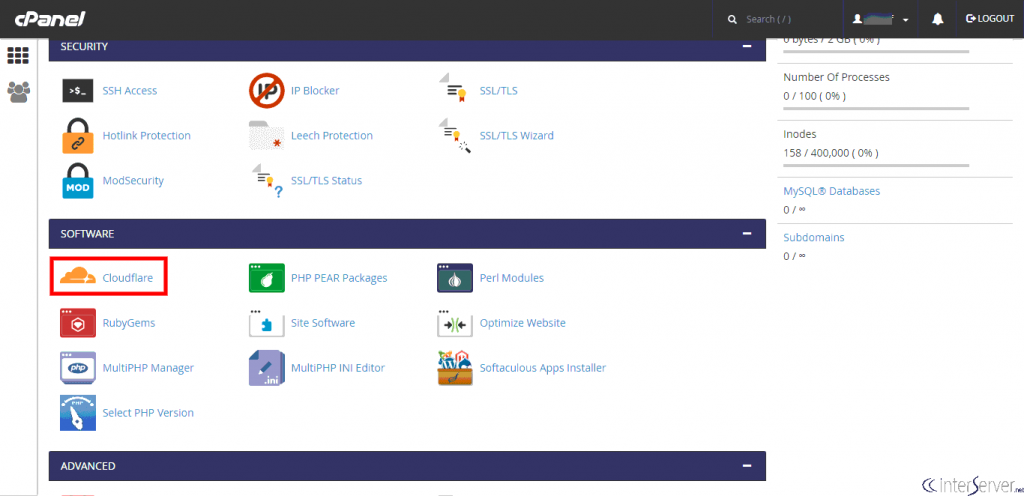Image resolution: width=1024 pixels, height=496 pixels.
Task: Click the Hotlink Protection padlock icon
Action: (78, 136)
